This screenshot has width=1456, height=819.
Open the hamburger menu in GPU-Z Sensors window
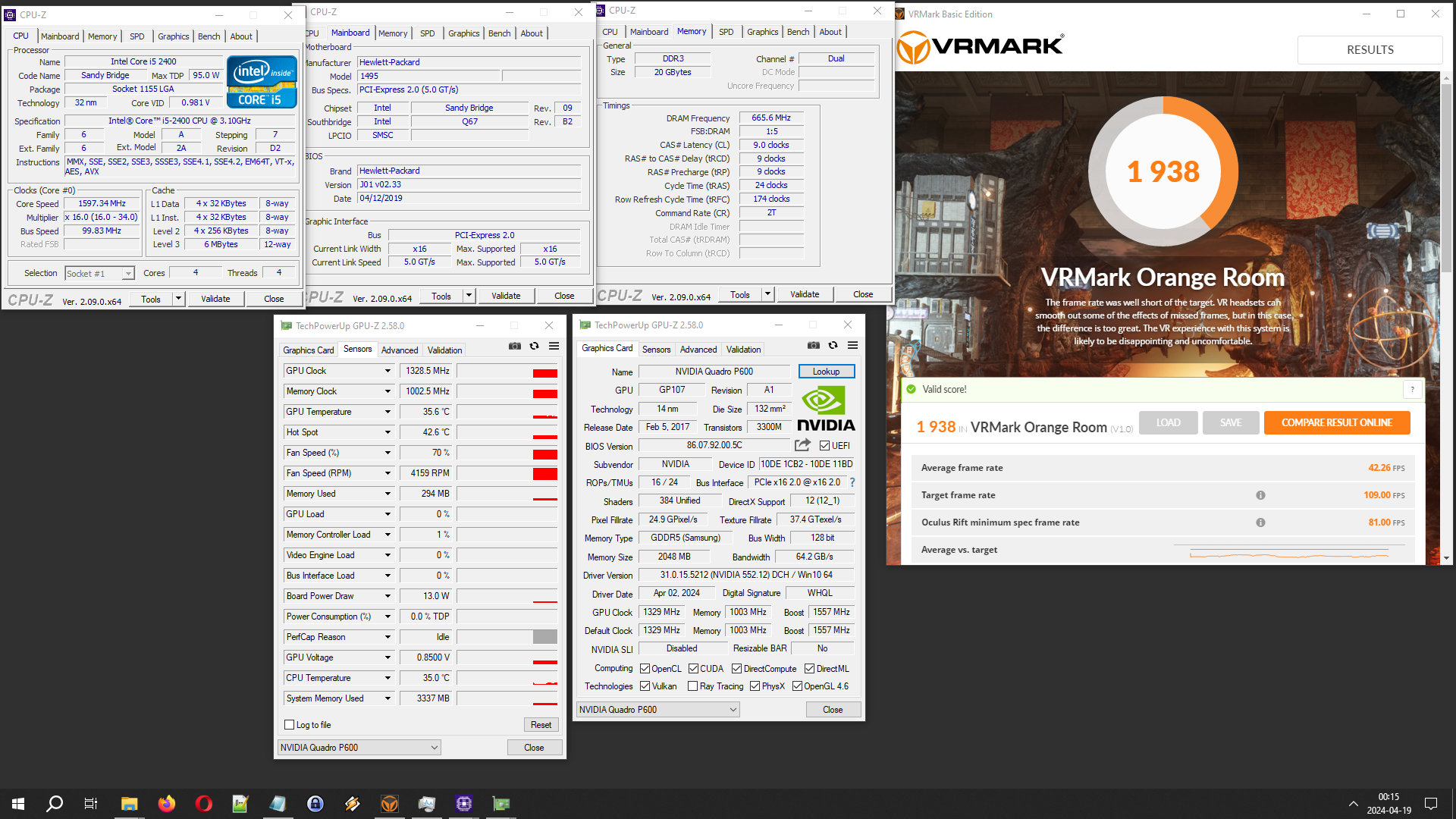pos(554,347)
